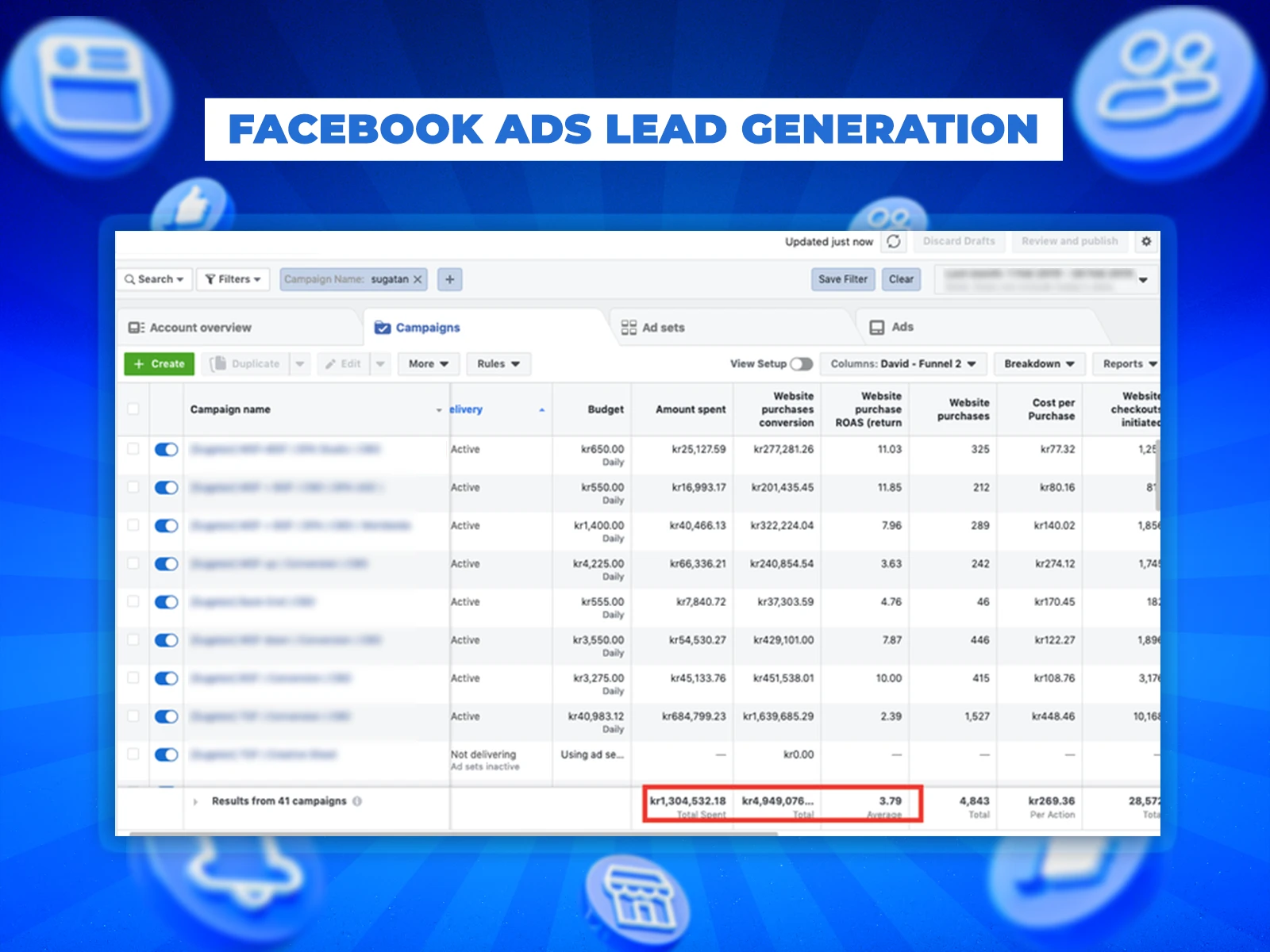Add a new filter with plus button

tap(450, 279)
